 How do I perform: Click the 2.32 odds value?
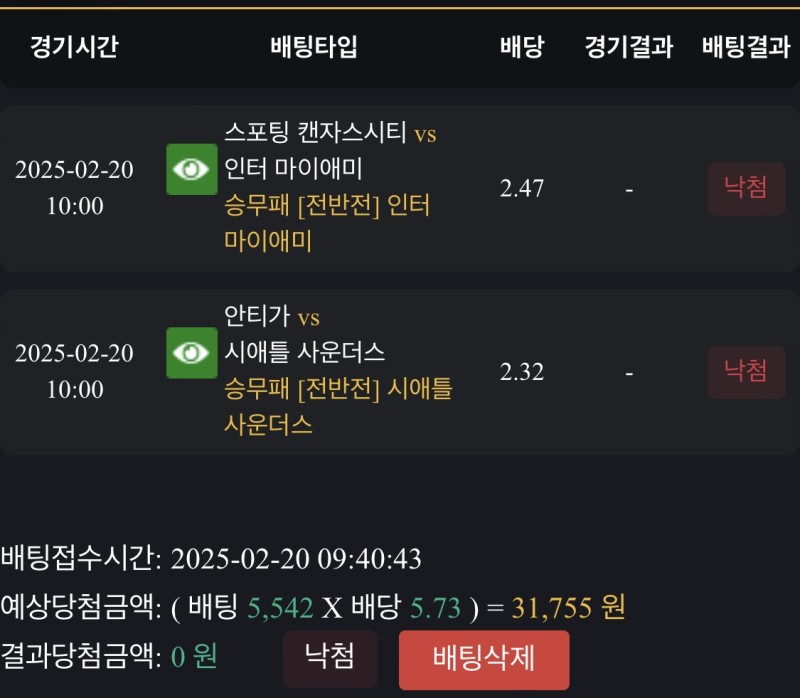tap(521, 372)
